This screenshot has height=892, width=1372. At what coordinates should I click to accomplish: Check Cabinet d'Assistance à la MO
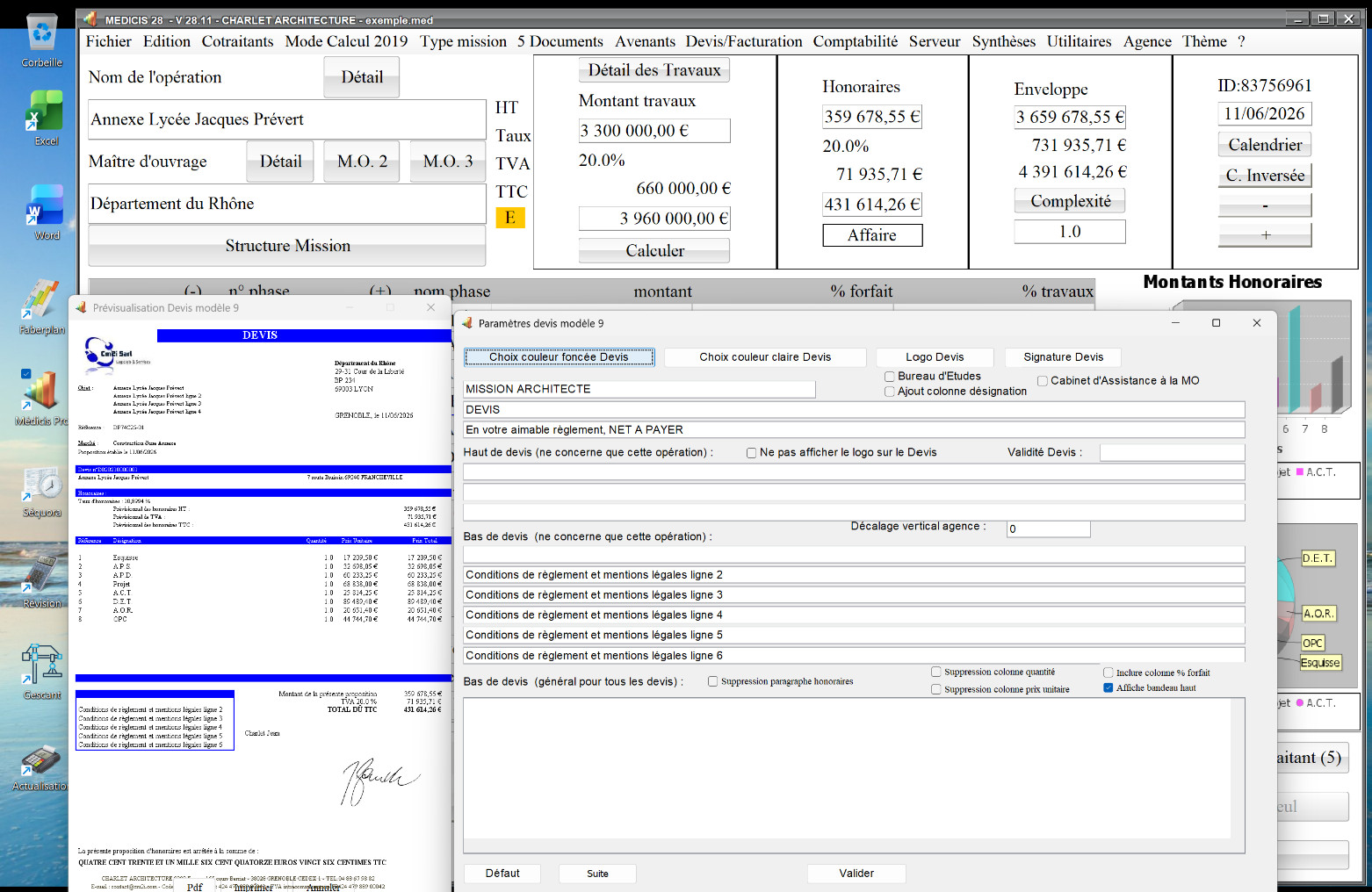1043,381
